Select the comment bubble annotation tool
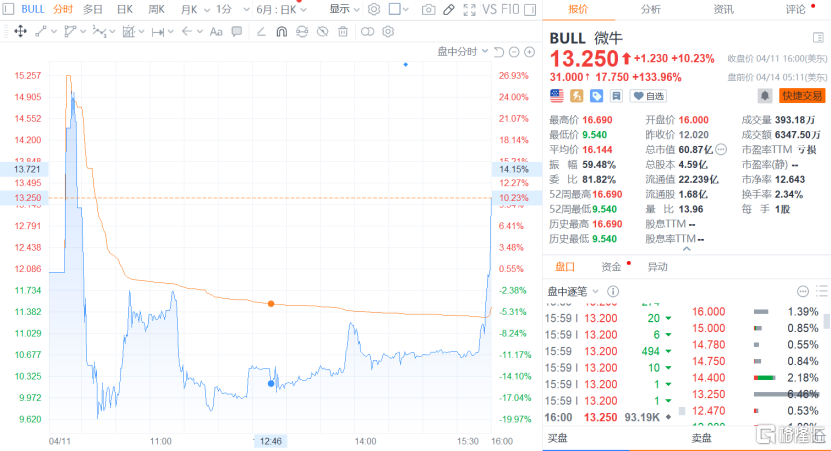The width and height of the screenshot is (831, 451). tap(237, 32)
